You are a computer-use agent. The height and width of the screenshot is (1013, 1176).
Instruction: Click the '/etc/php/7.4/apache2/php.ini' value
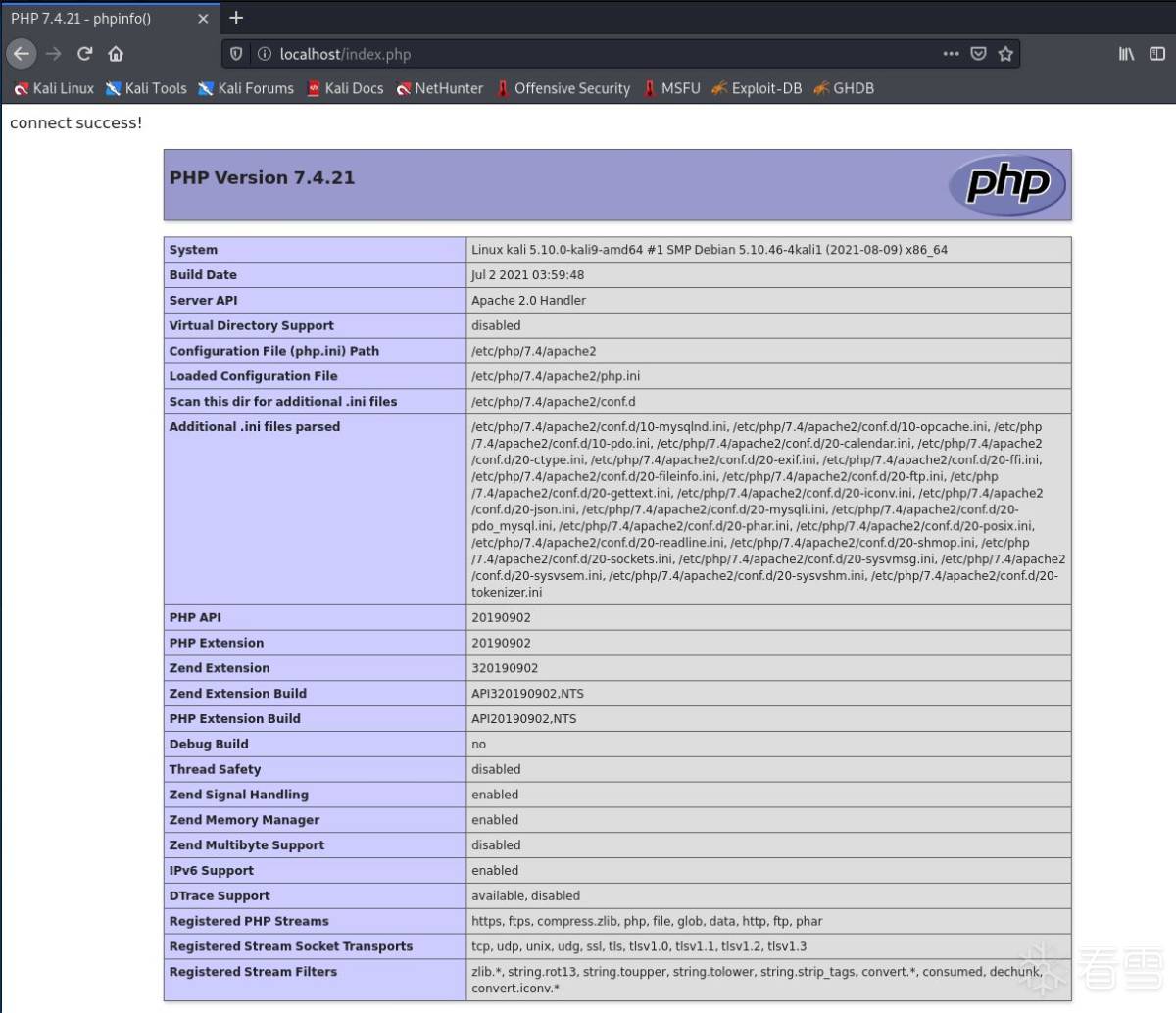(x=556, y=376)
